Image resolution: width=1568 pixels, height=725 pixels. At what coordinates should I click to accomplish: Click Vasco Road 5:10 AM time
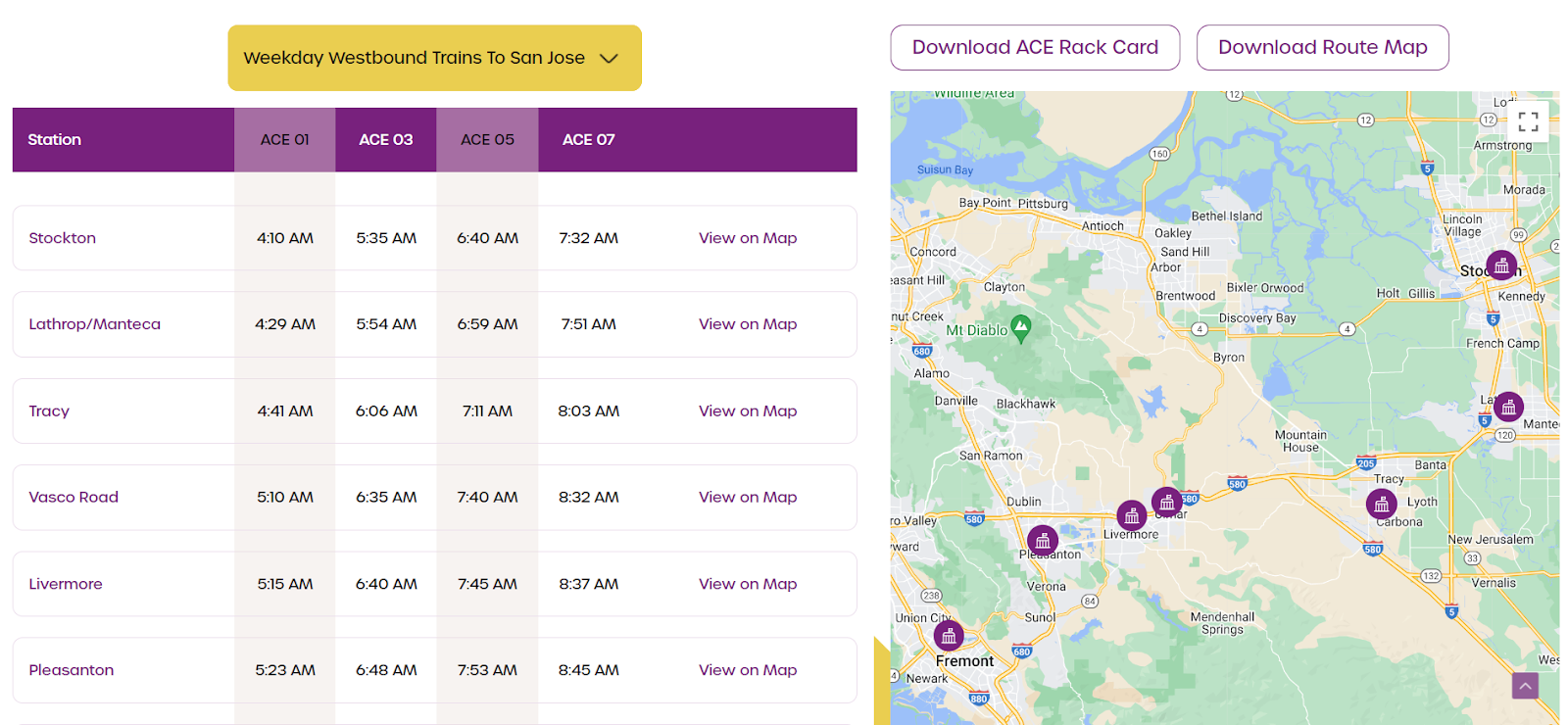pos(285,498)
